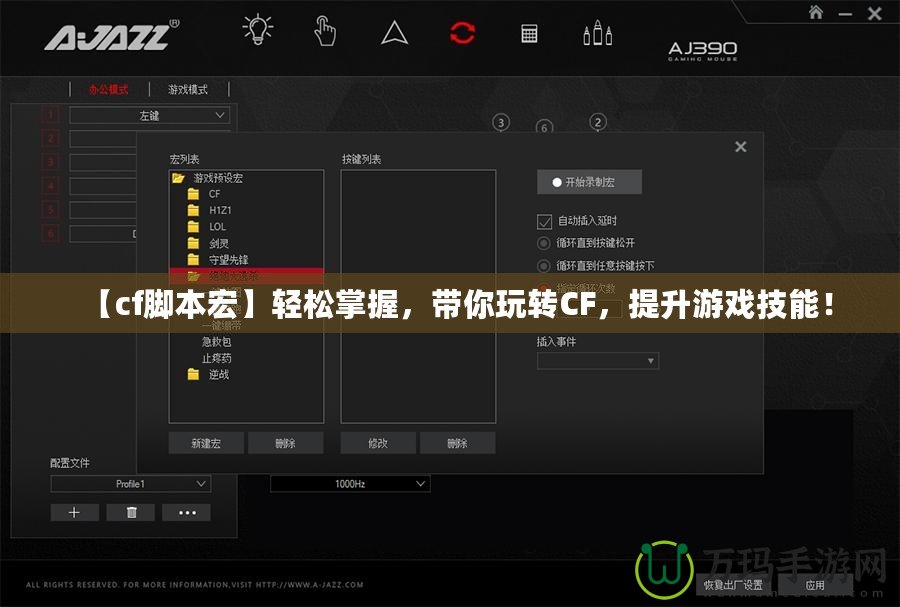Image resolution: width=900 pixels, height=607 pixels.
Task: Click the 游戏预设宏 open folder icon
Action: [179, 178]
